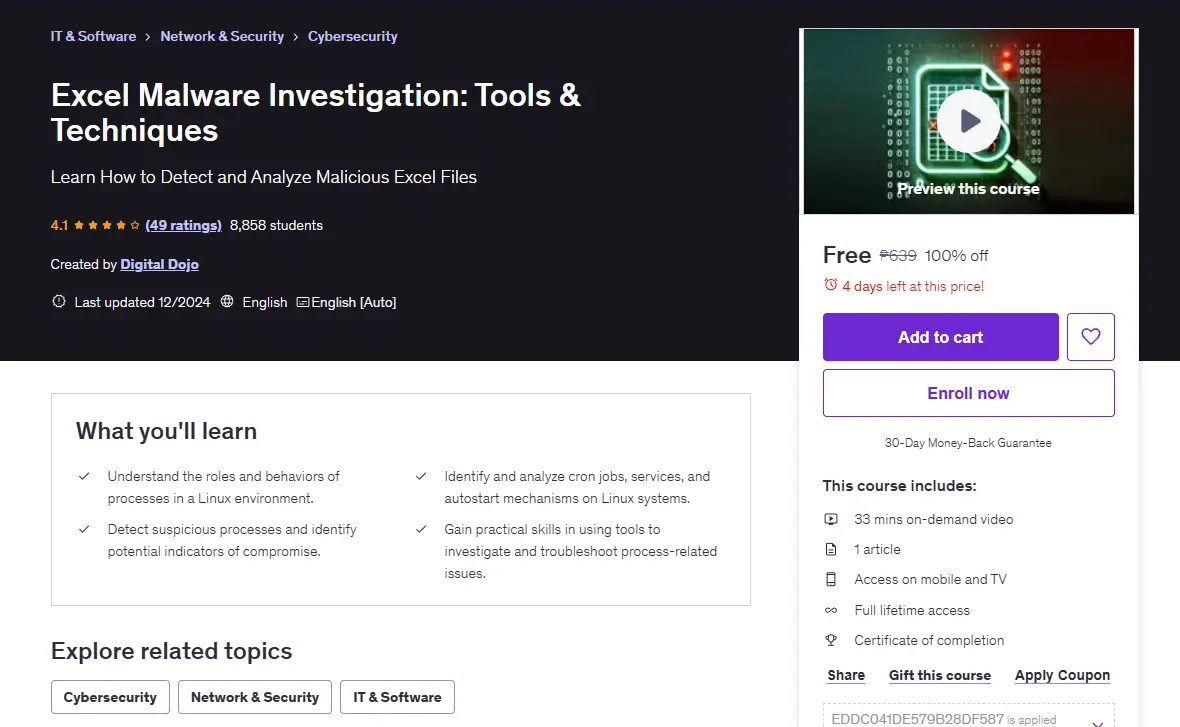Screen dimensions: 1180x727
Task: Click the article document icon
Action: (831, 549)
